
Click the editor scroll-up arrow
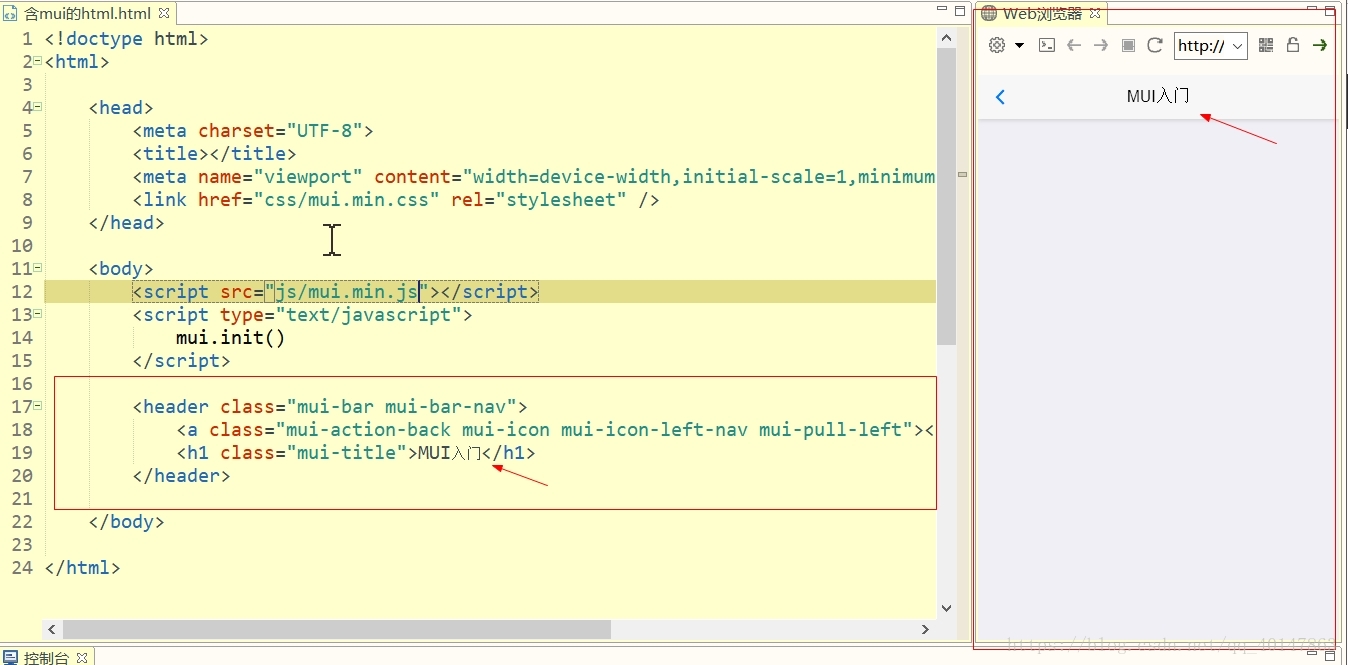(947, 36)
